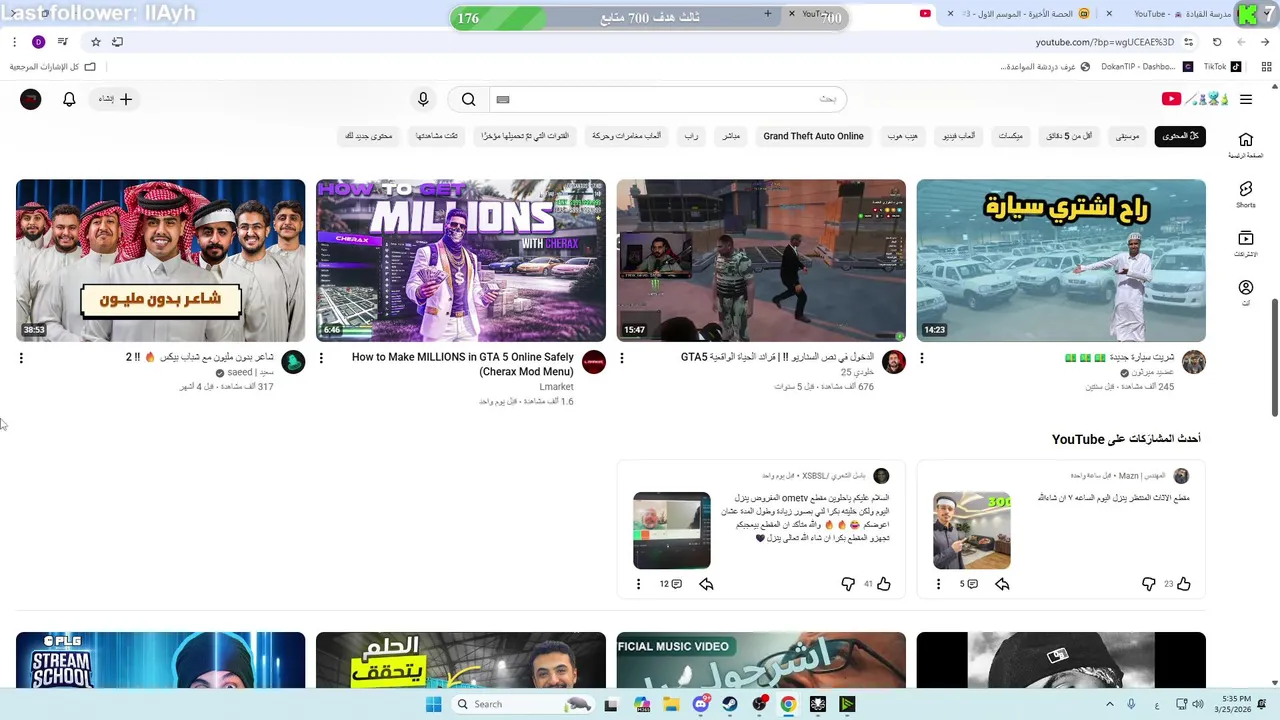Open Lmarket channel avatar
This screenshot has width=1280, height=720.
click(594, 362)
